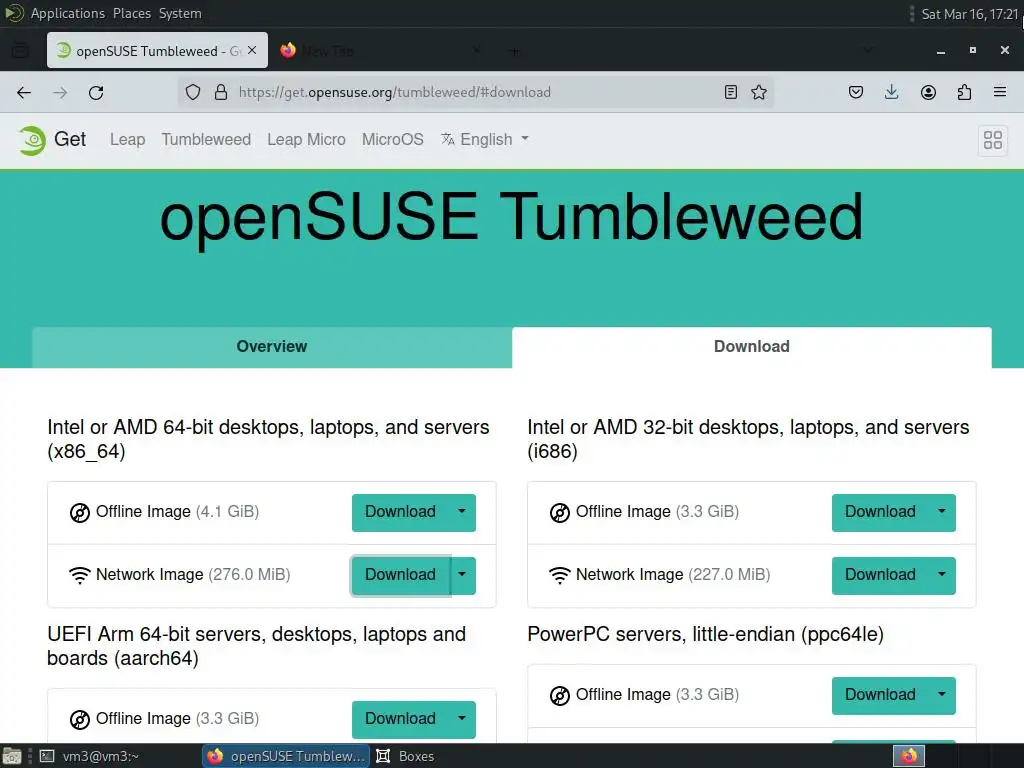Open the Firefox downloads panel icon
1024x768 pixels.
pyautogui.click(x=891, y=92)
